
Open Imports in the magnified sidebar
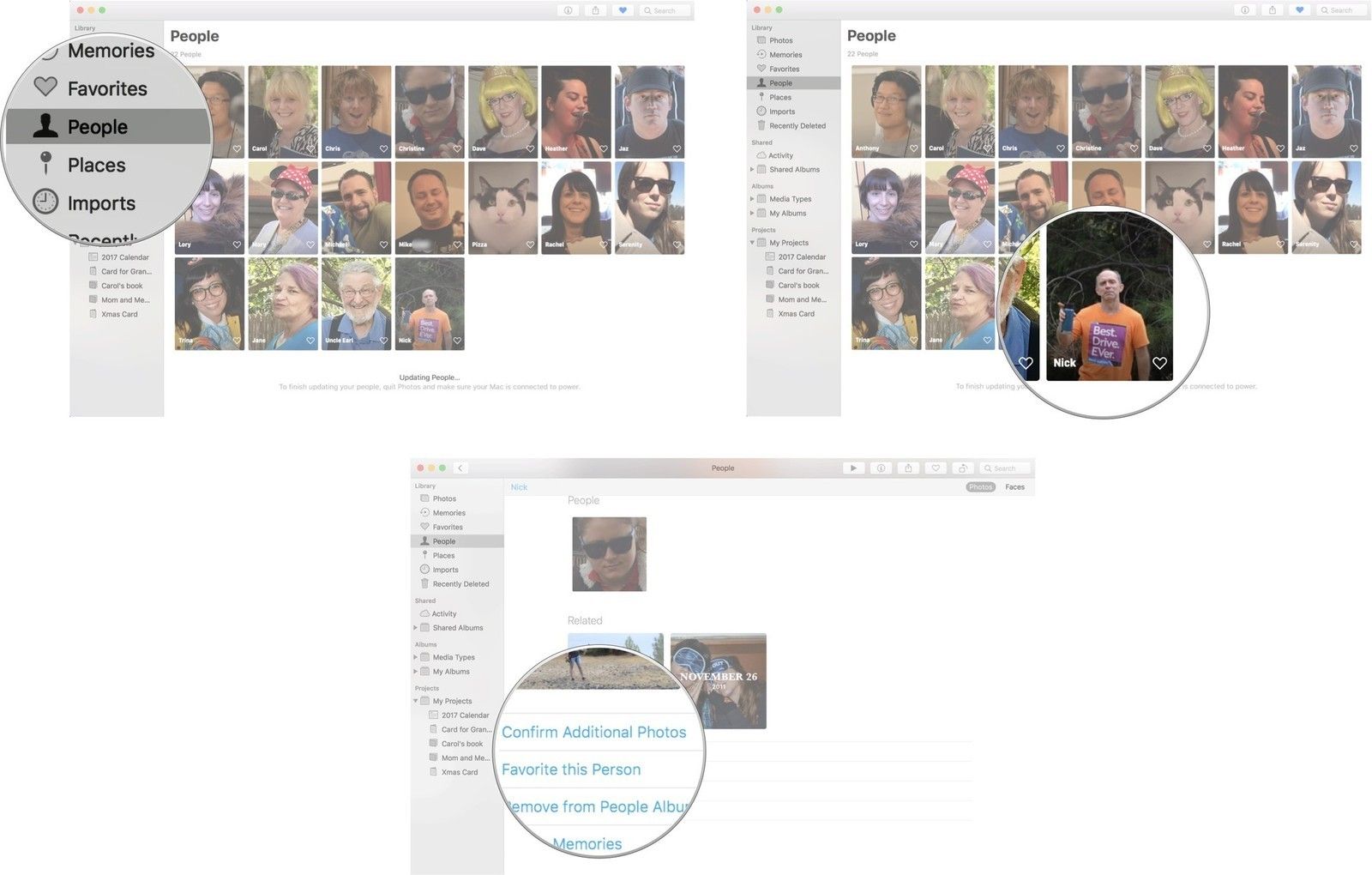(x=100, y=203)
